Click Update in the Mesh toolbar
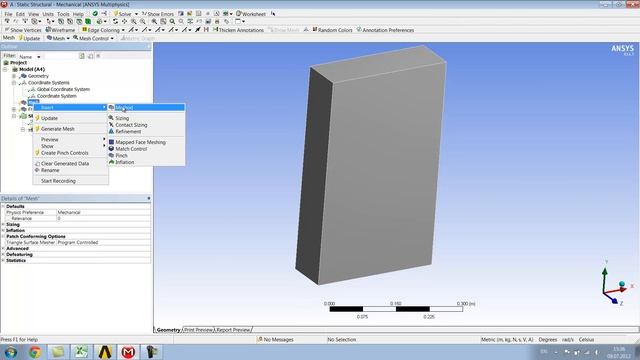Viewport: 640px width, 360px height. coord(29,38)
